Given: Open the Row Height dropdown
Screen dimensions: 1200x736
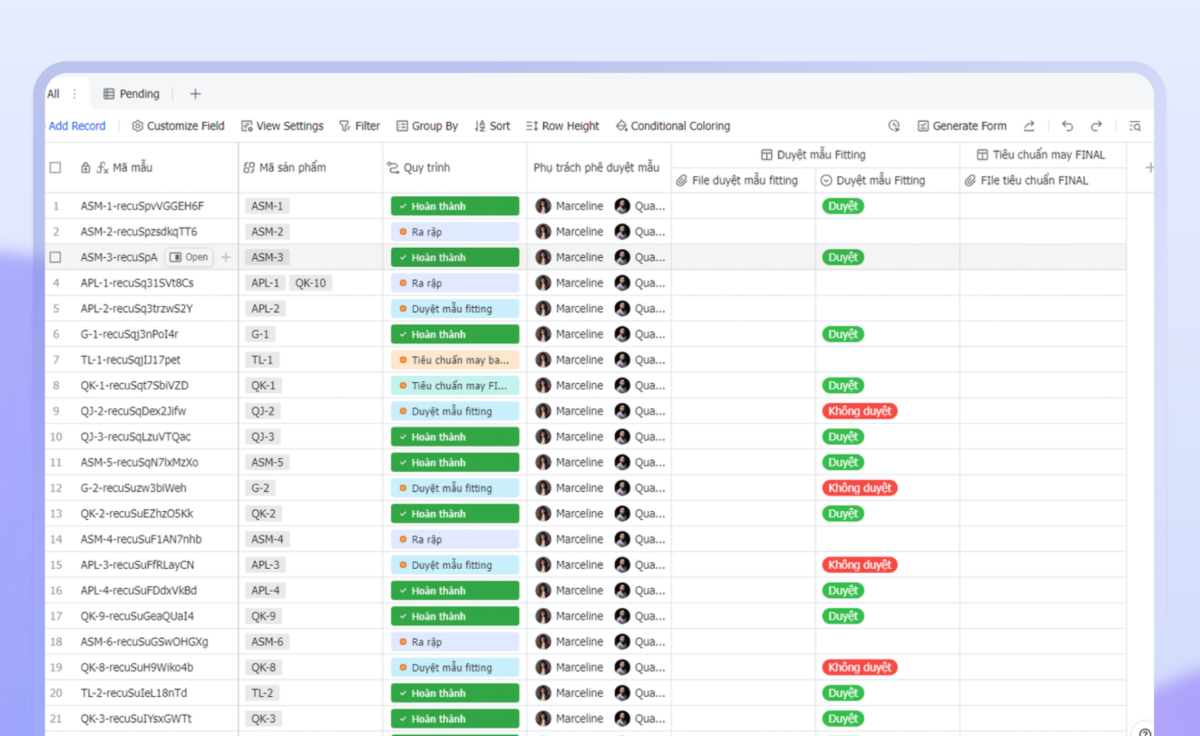Looking at the screenshot, I should click(x=562, y=126).
